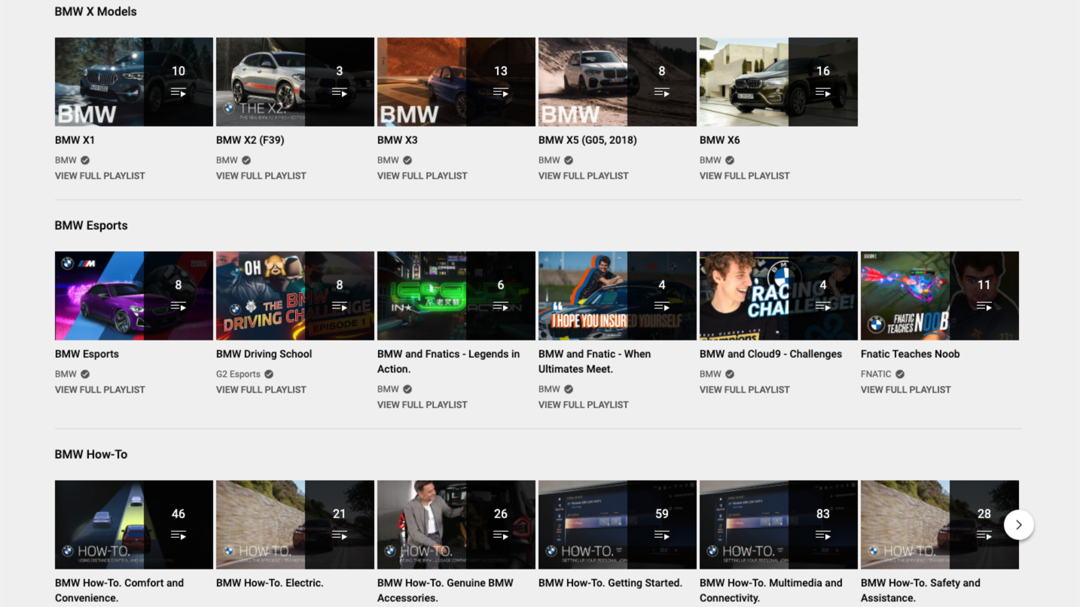Image resolution: width=1080 pixels, height=607 pixels.
Task: View full playlist for BMW and Cloud9 - Challenges
Action: pyautogui.click(x=745, y=389)
